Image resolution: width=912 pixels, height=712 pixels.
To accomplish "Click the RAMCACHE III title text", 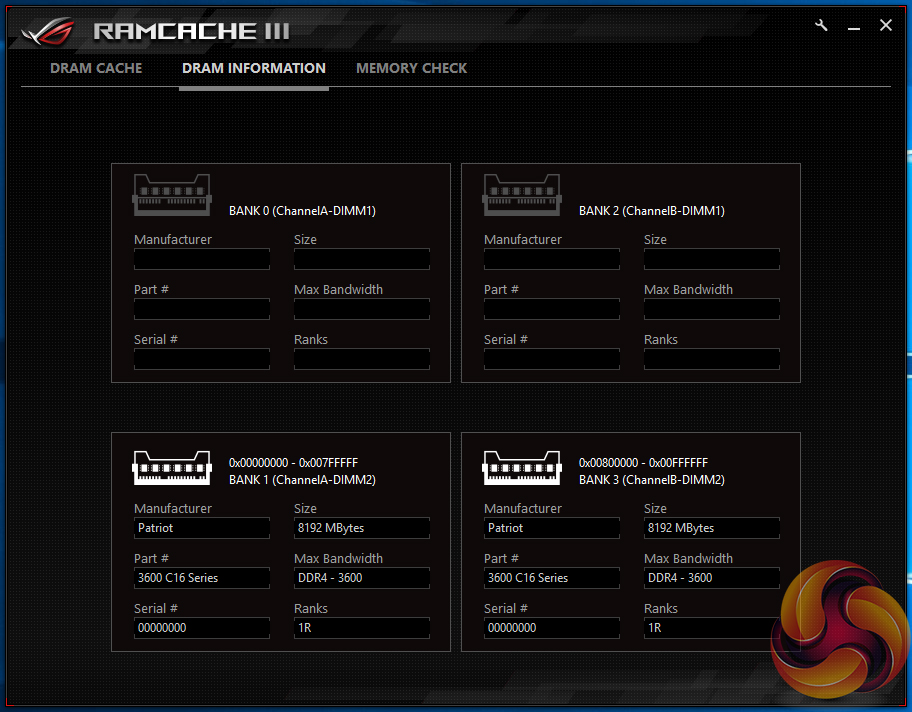I will pyautogui.click(x=191, y=31).
